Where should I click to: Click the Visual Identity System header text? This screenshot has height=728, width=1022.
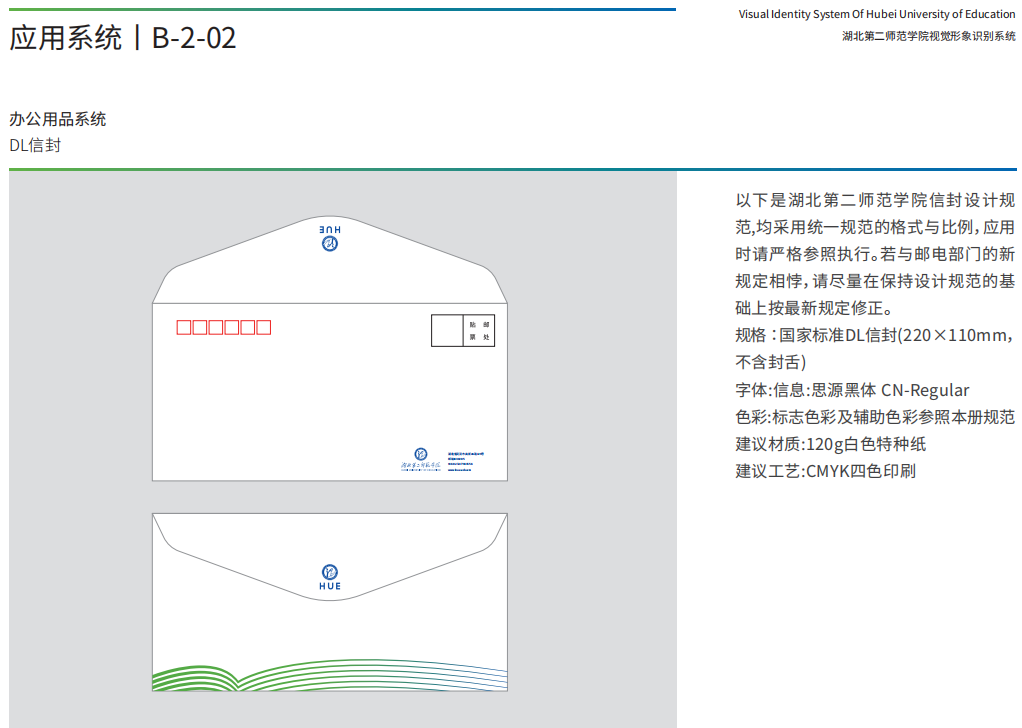click(x=876, y=14)
